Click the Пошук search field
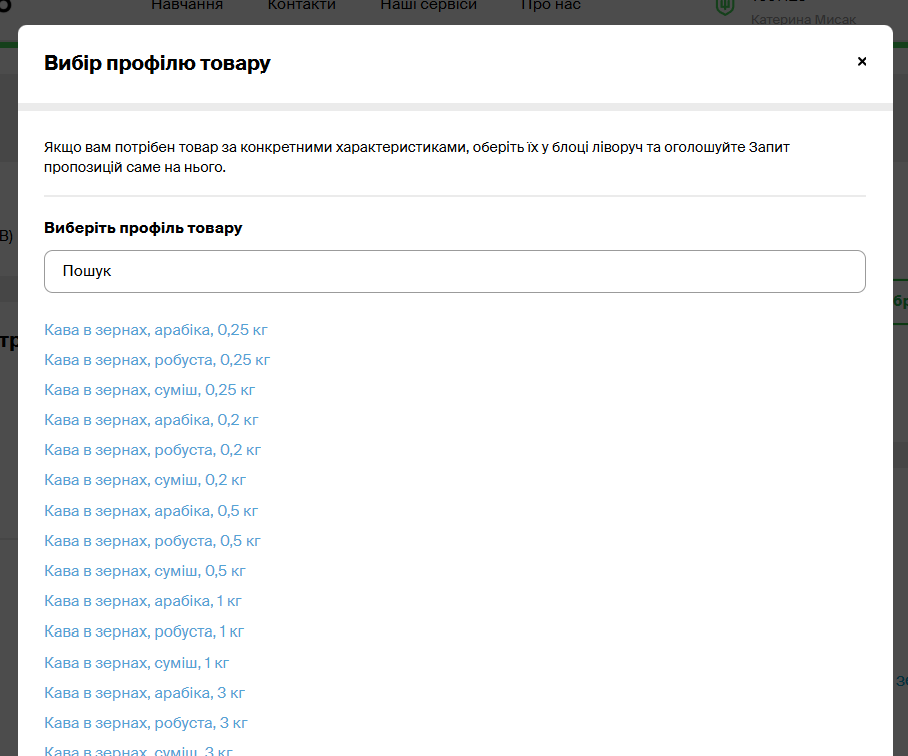Image resolution: width=908 pixels, height=756 pixels. tap(454, 271)
